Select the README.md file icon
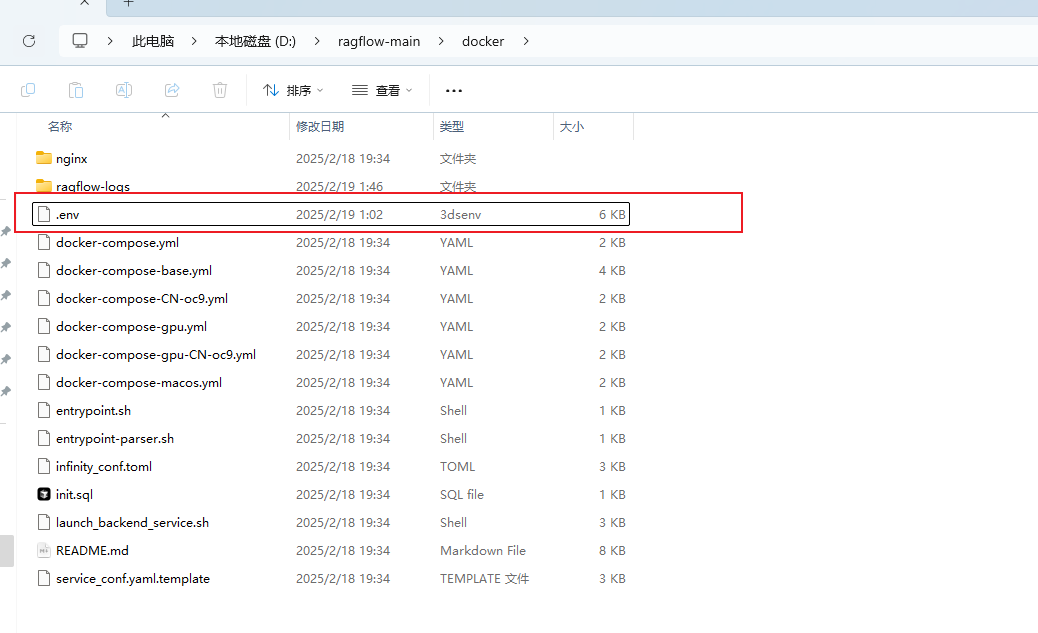The width and height of the screenshot is (1038, 633). pyautogui.click(x=44, y=550)
